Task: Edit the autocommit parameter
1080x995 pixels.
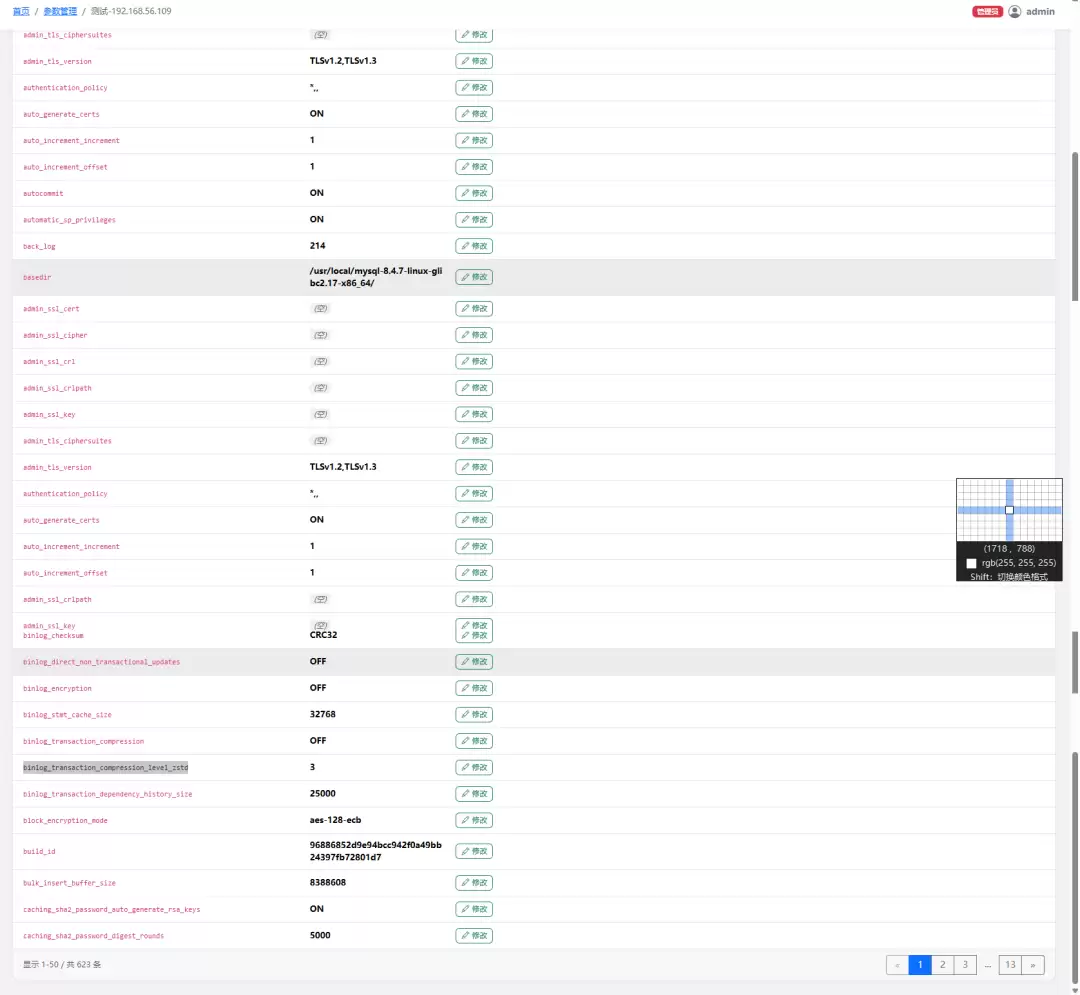Action: click(474, 193)
